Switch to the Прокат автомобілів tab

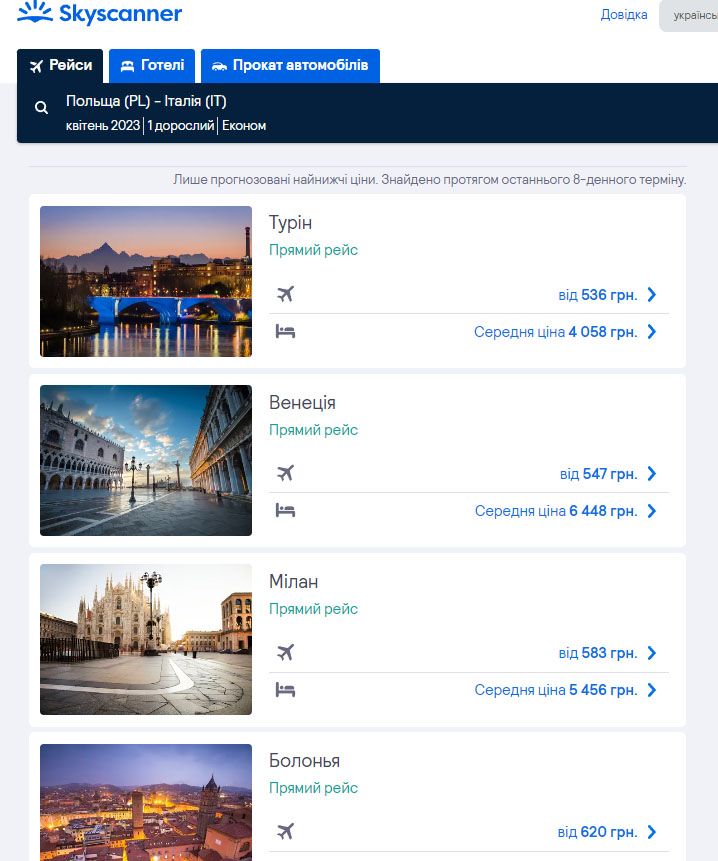290,66
